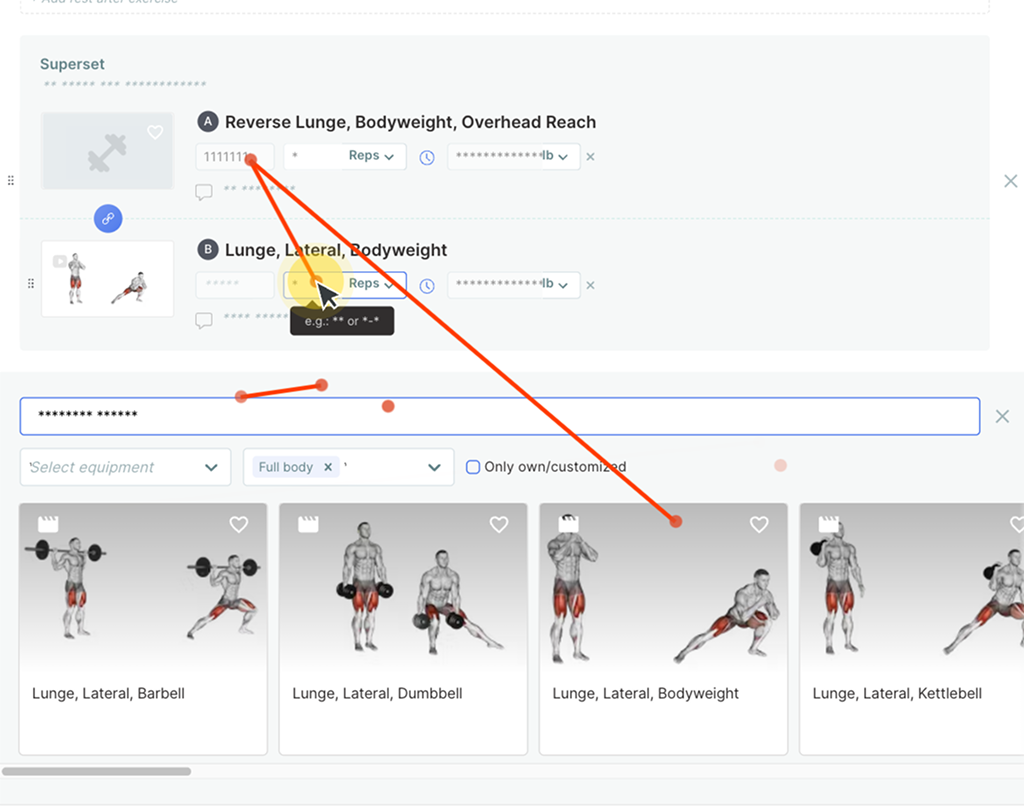Toggle Only own/customized checkbox
The height and width of the screenshot is (808, 1024).
coord(473,467)
